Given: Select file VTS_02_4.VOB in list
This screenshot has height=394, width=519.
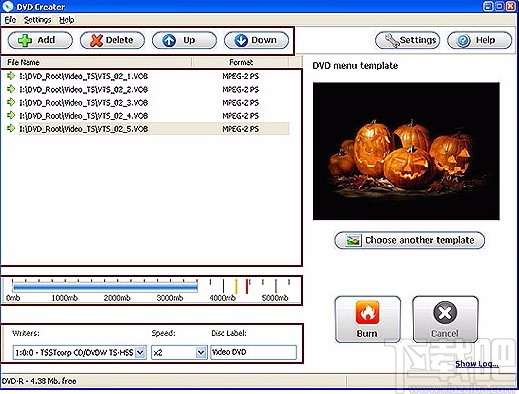Looking at the screenshot, I should 83,116.
